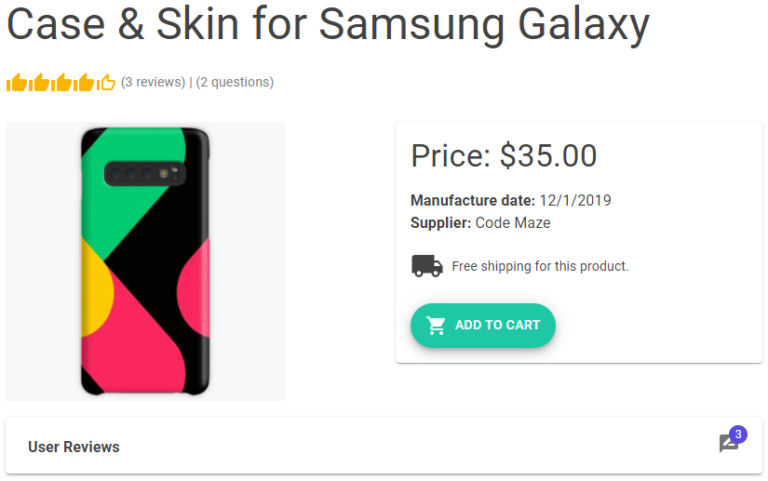The width and height of the screenshot is (768, 481).
Task: Open the (2 questions) link
Action: (x=234, y=82)
